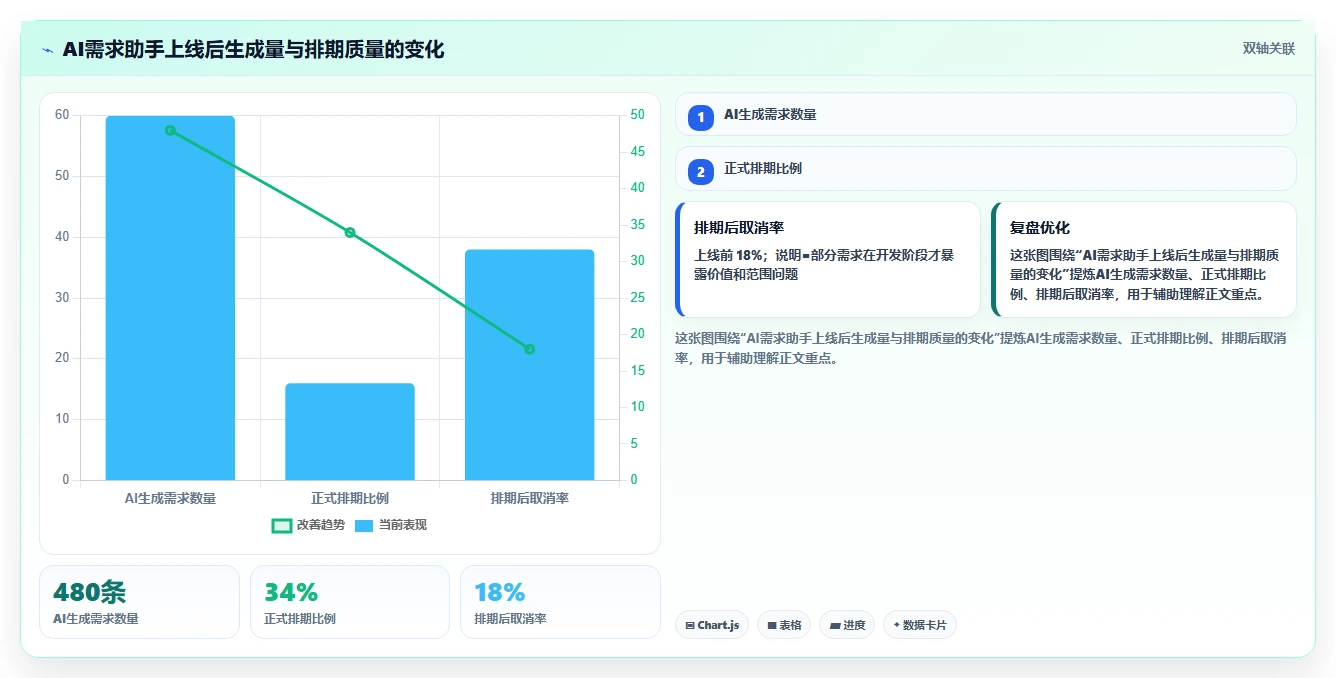Click the lightning icon beside the title
Image resolution: width=1336 pixels, height=678 pixels.
47,50
